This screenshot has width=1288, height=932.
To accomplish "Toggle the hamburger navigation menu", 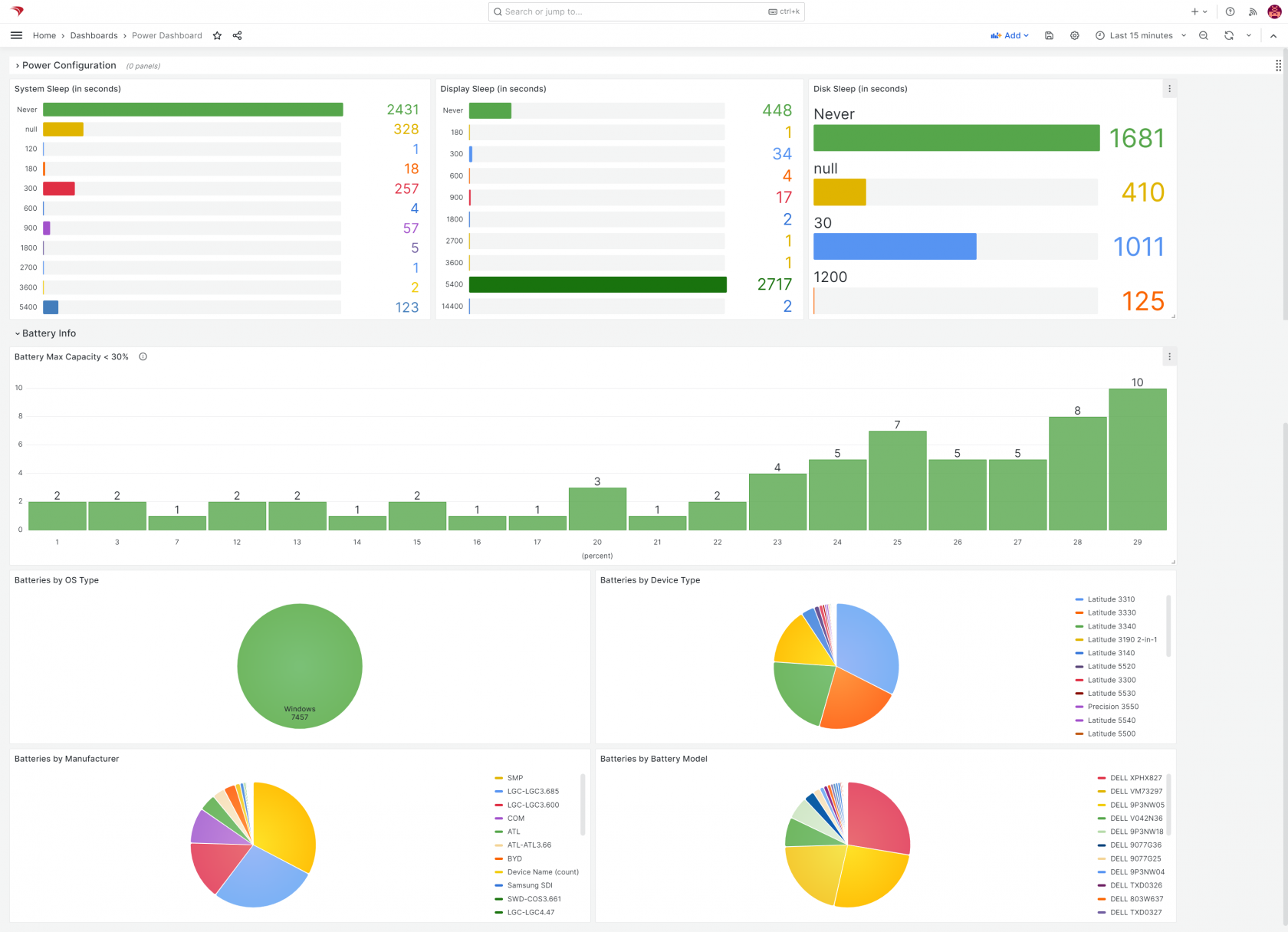I will click(16, 35).
